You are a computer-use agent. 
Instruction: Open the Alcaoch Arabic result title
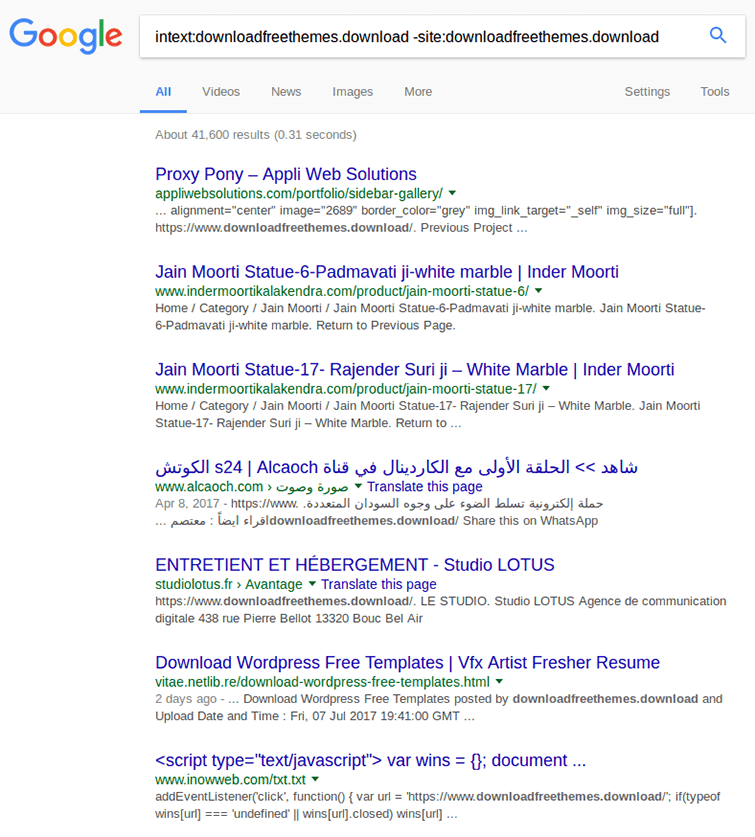pyautogui.click(x=396, y=467)
